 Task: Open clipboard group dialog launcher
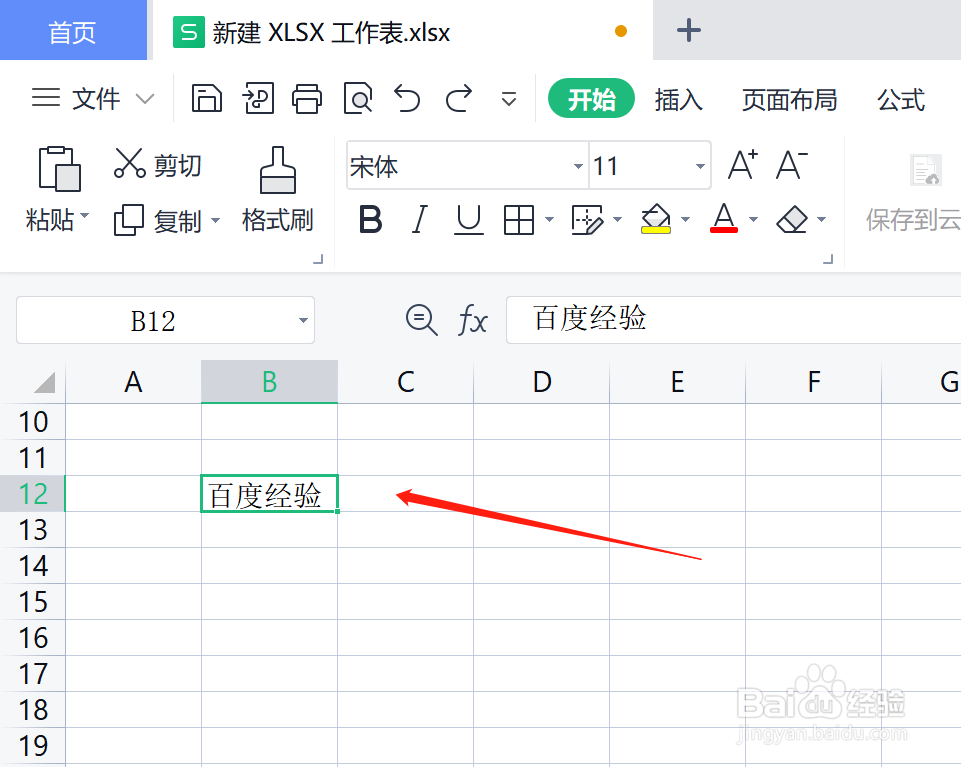(318, 259)
